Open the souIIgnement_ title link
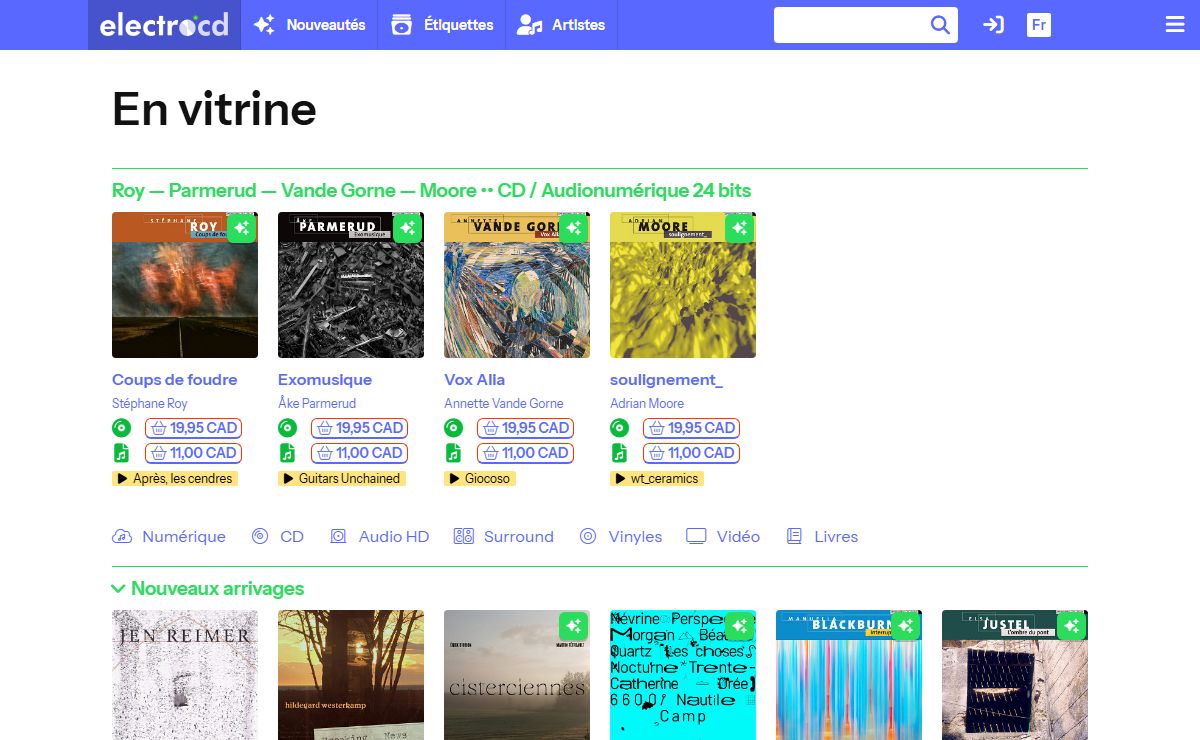 (x=666, y=380)
